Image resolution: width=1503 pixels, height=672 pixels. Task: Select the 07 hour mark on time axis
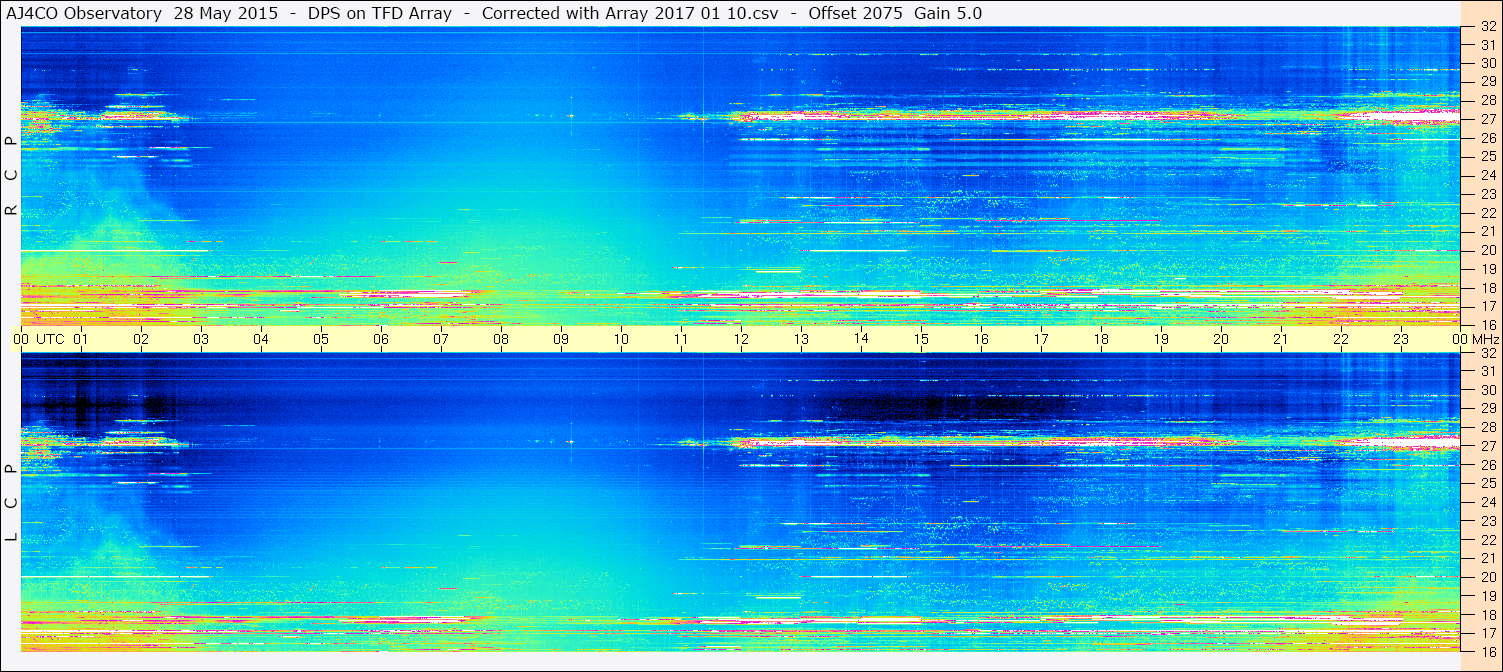(441, 340)
